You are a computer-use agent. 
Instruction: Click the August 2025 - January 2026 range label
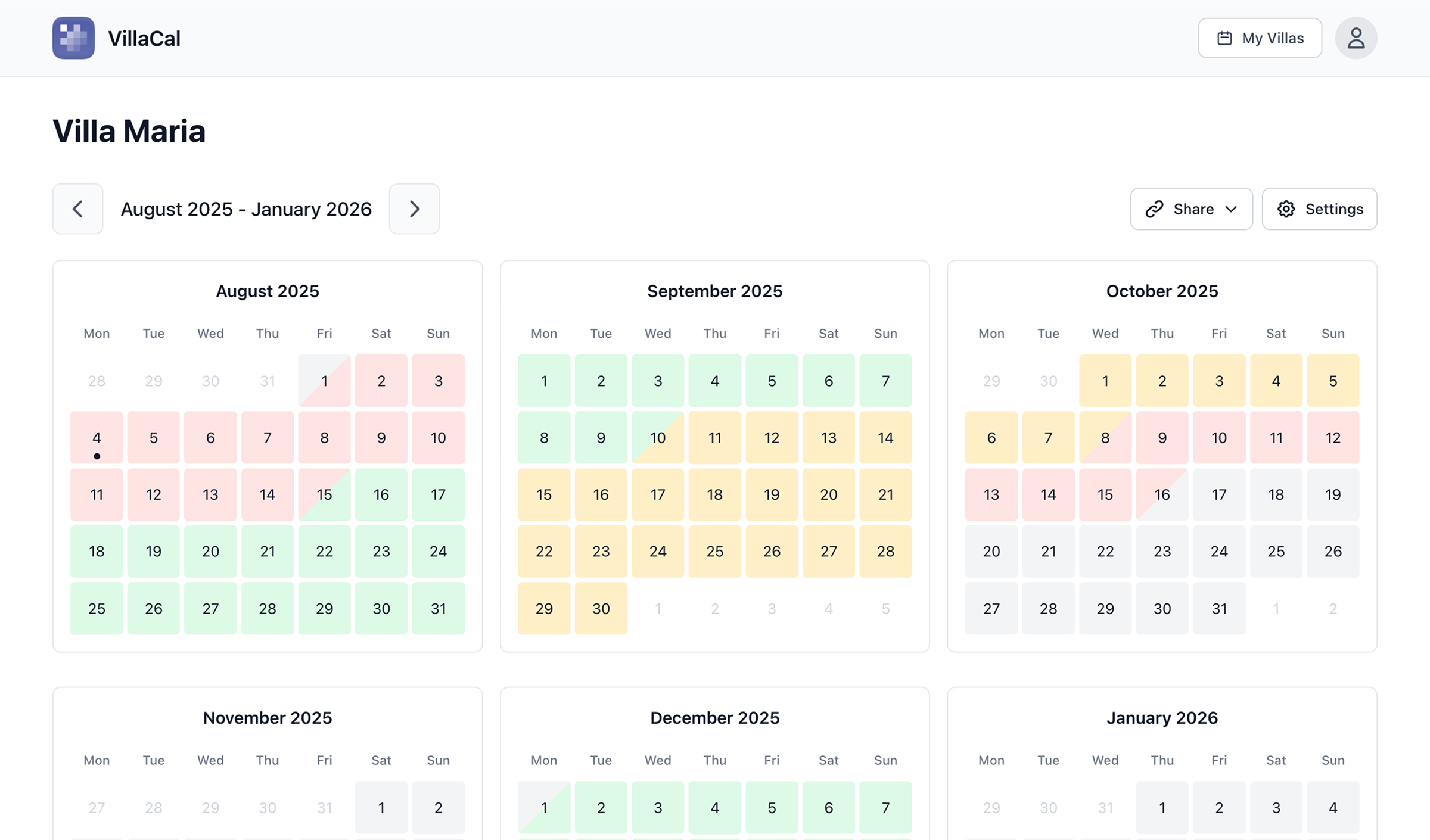pyautogui.click(x=246, y=209)
